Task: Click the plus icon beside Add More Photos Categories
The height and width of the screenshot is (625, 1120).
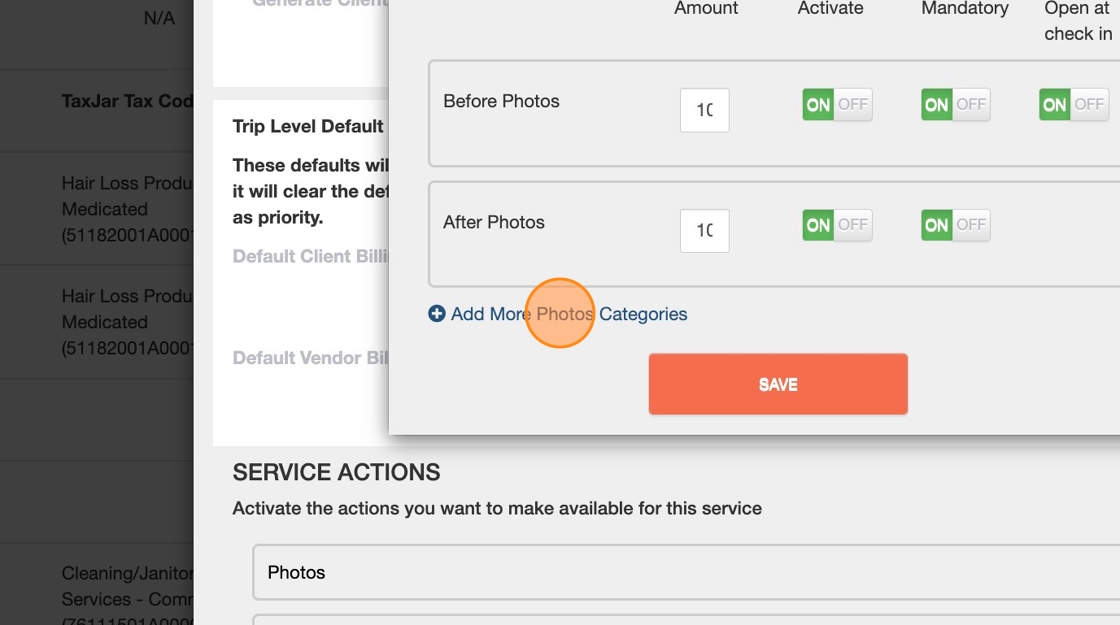Action: 437,314
